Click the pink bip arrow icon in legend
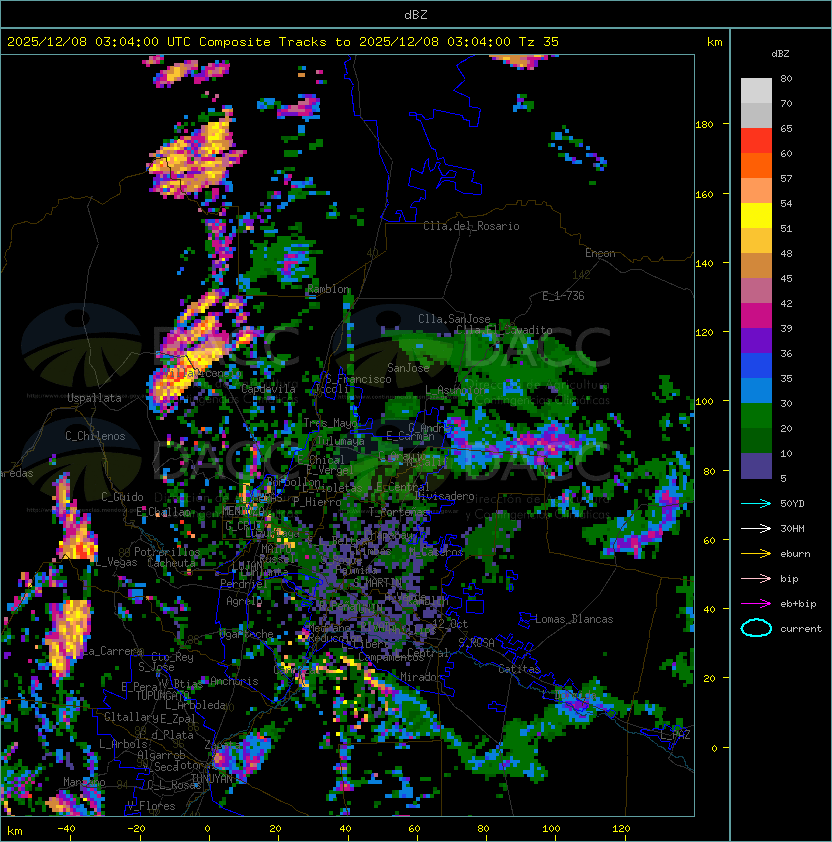832x842 pixels. click(756, 578)
